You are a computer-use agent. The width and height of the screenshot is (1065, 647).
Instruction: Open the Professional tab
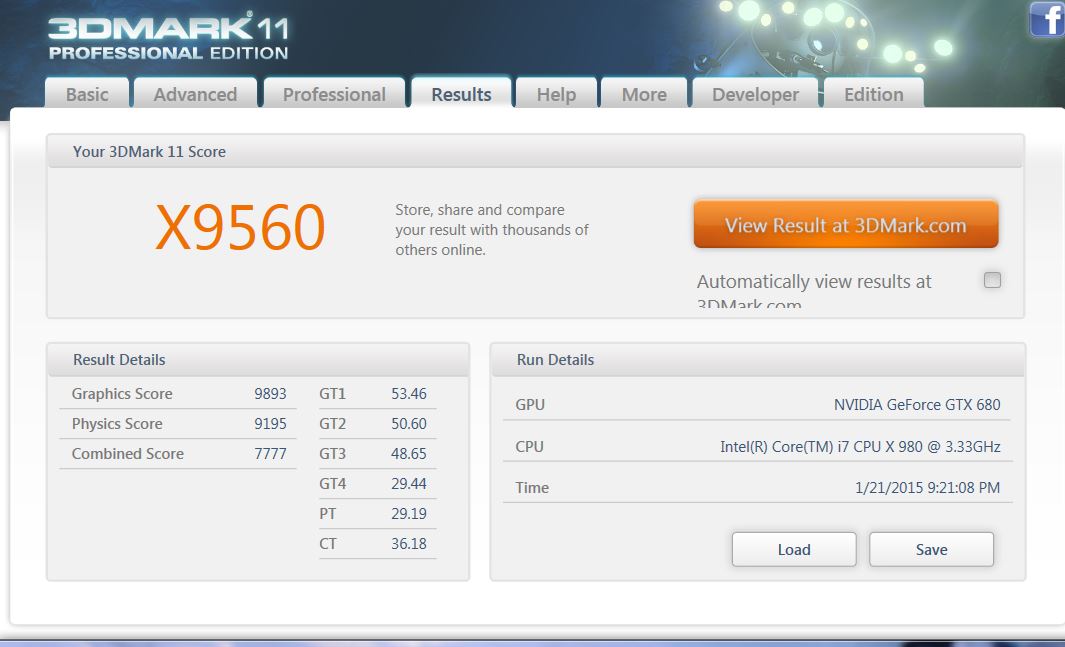tap(334, 94)
